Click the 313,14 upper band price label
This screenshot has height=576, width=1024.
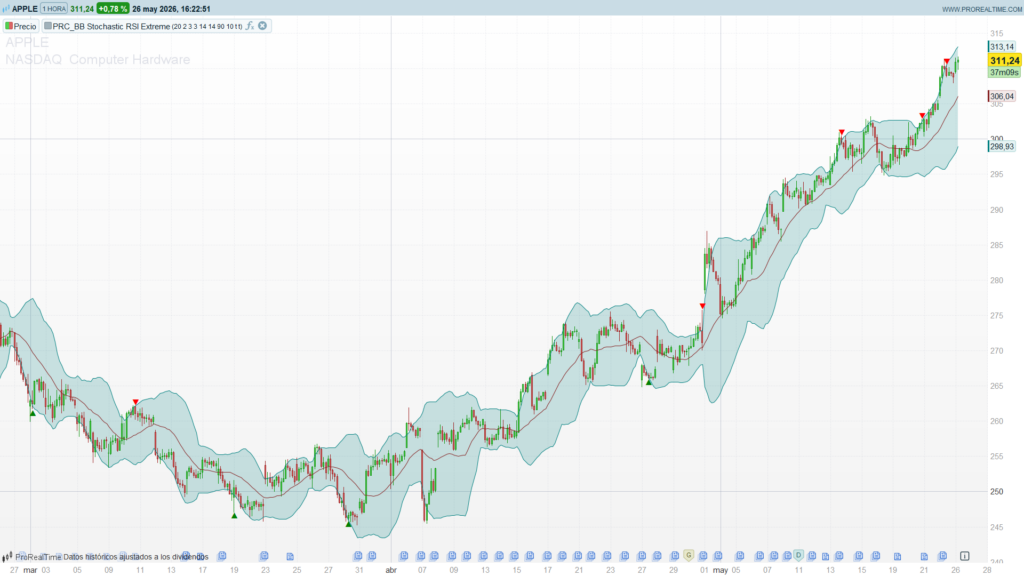(1001, 47)
